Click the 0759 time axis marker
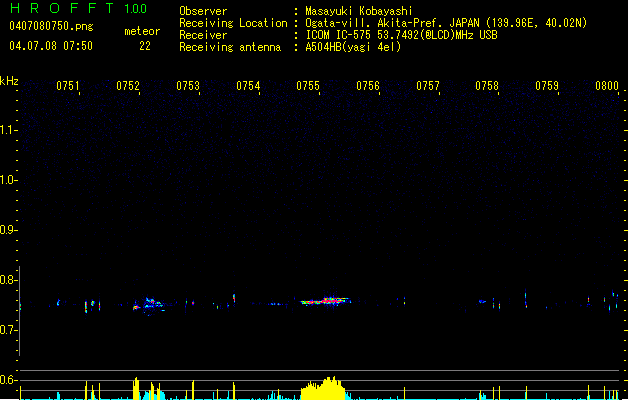This screenshot has width=629, height=400. 547,86
